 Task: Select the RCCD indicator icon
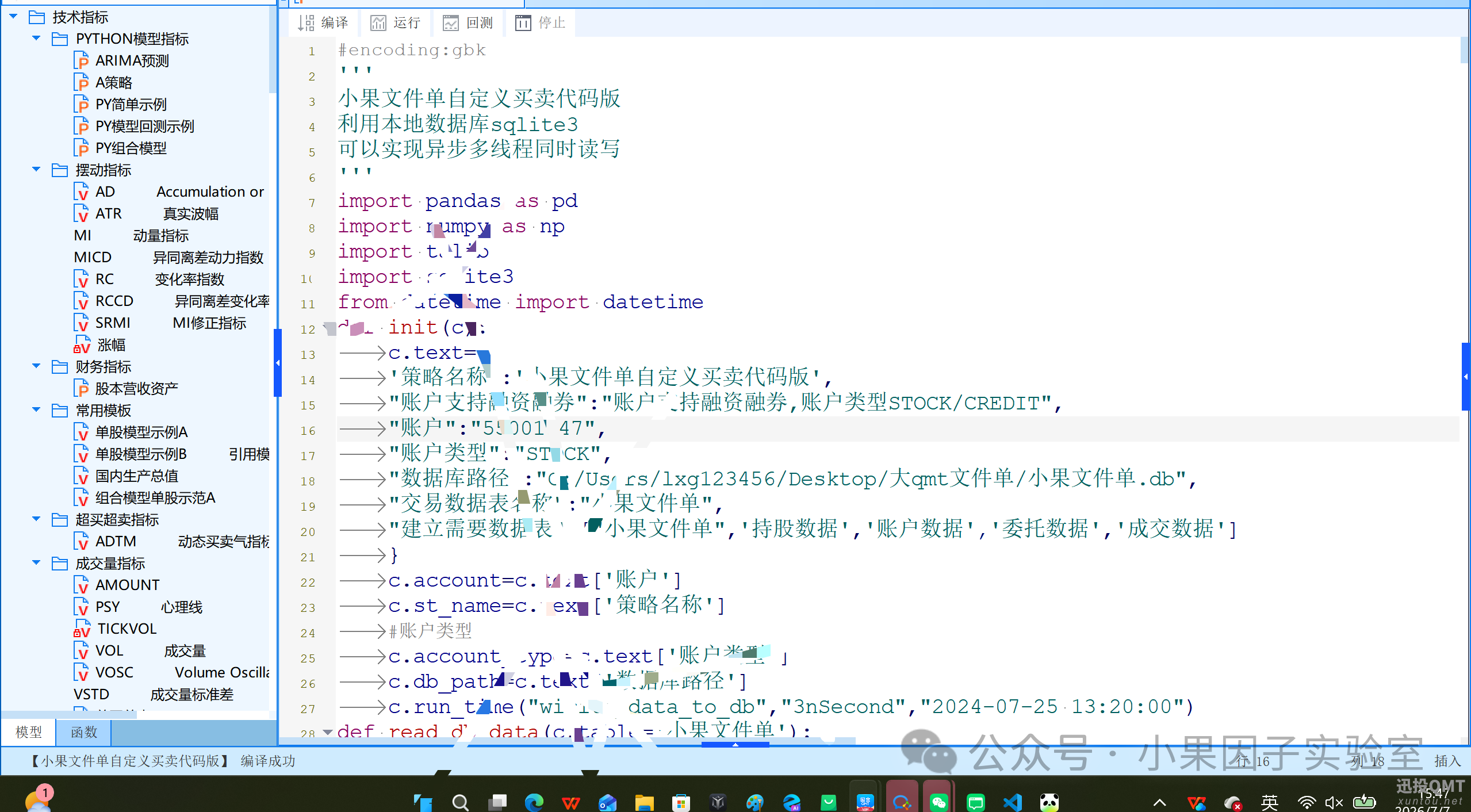82,301
